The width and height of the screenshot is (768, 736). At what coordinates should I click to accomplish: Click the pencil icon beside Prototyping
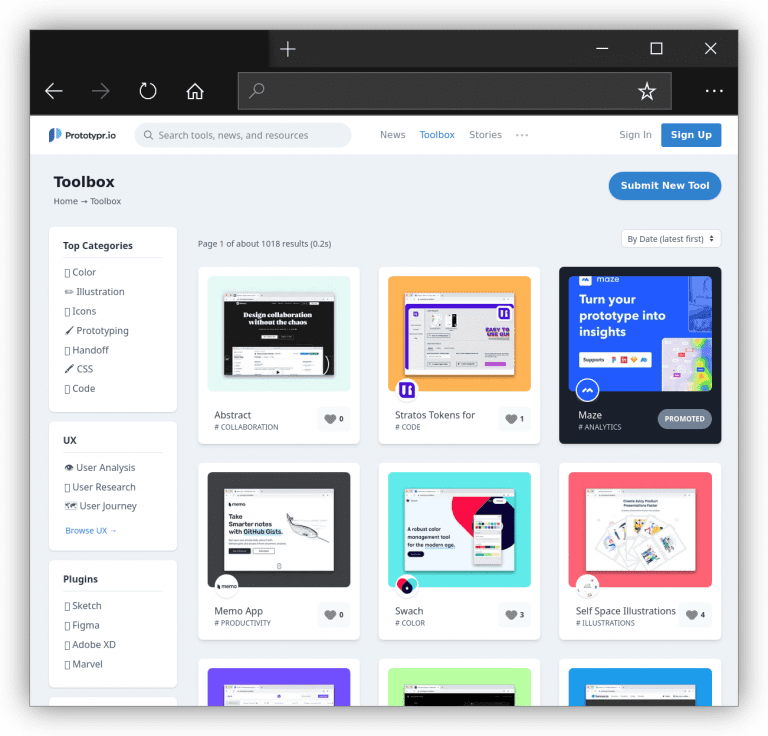tap(69, 331)
